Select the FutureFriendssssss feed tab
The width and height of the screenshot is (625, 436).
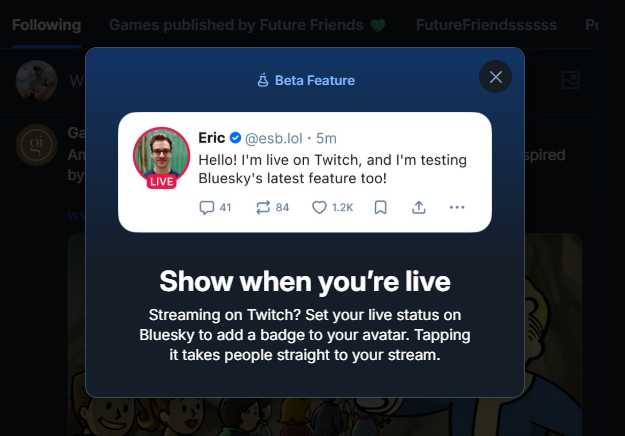(x=486, y=23)
